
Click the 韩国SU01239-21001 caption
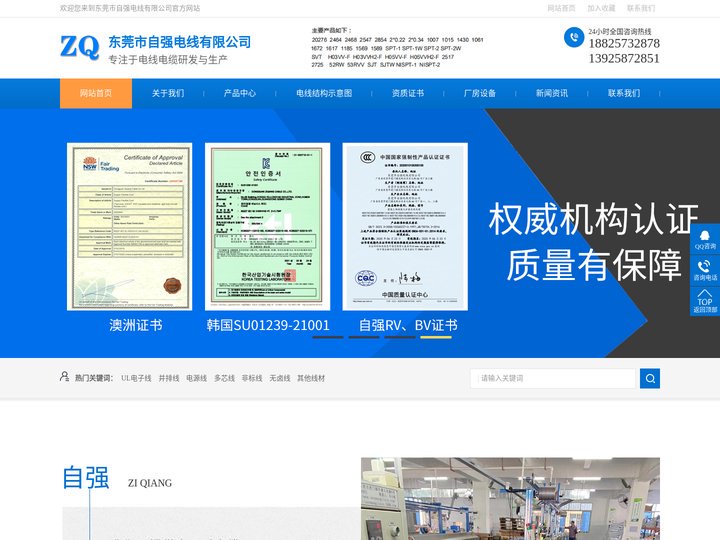[x=268, y=325]
